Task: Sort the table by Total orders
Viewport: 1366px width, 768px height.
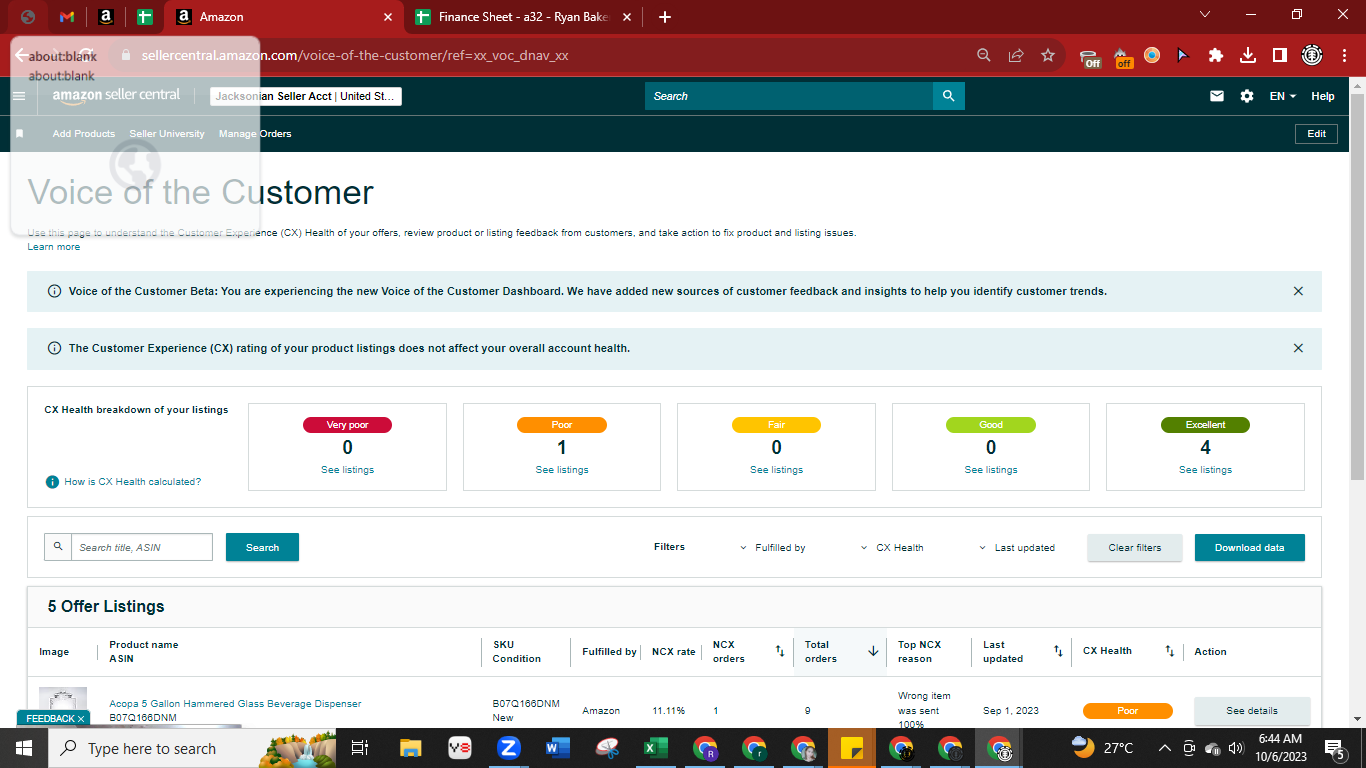Action: pyautogui.click(x=873, y=651)
